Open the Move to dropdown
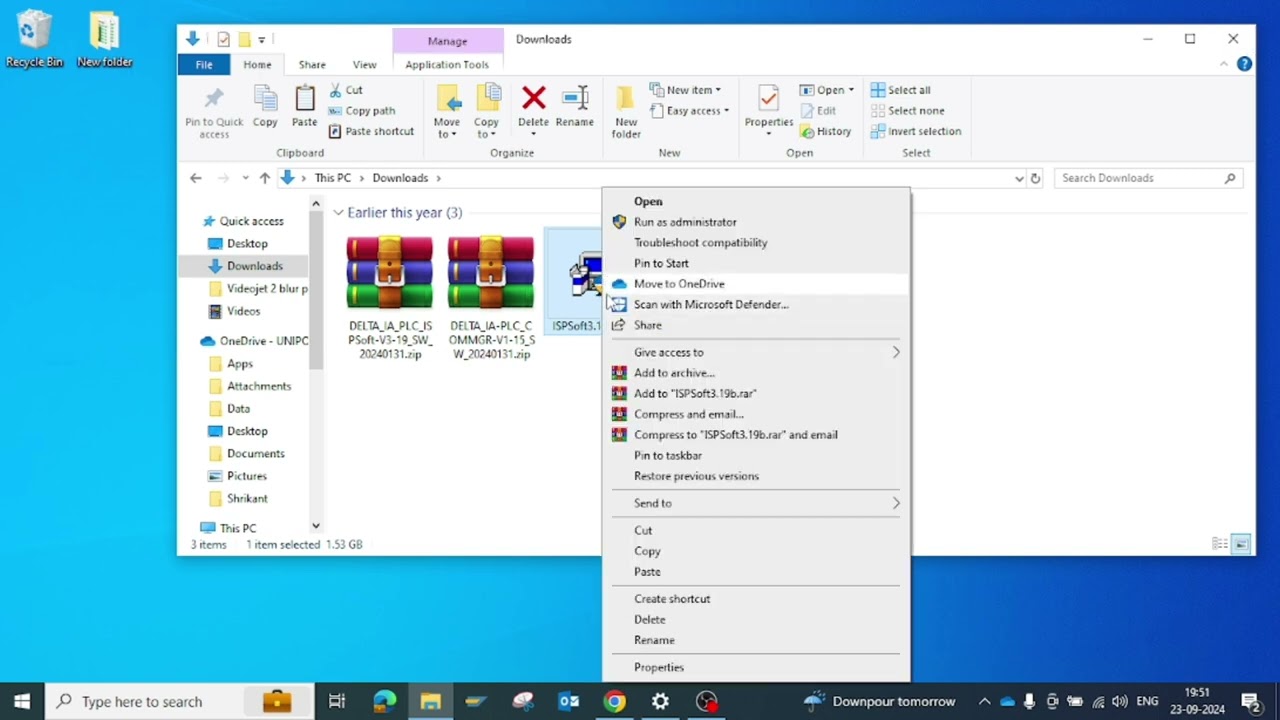The image size is (1280, 720). 447,112
